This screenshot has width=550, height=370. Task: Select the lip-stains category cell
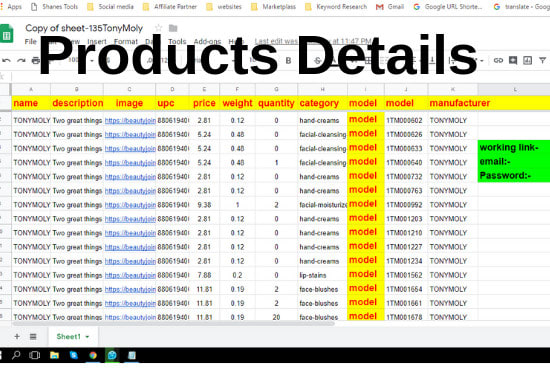322,275
